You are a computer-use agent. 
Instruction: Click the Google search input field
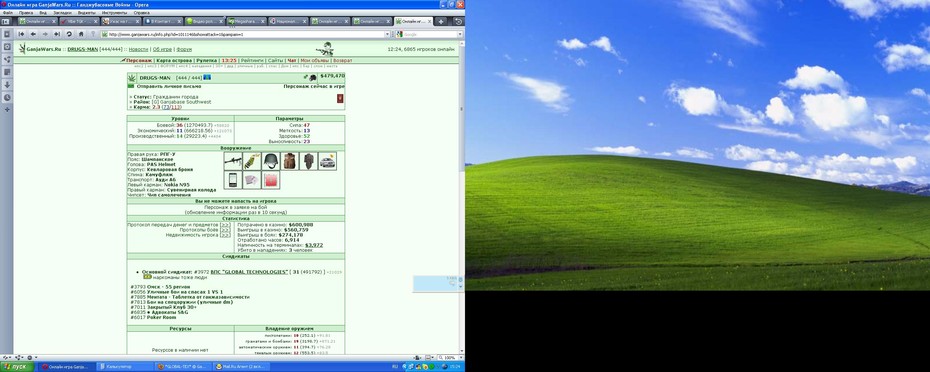pyautogui.click(x=430, y=34)
